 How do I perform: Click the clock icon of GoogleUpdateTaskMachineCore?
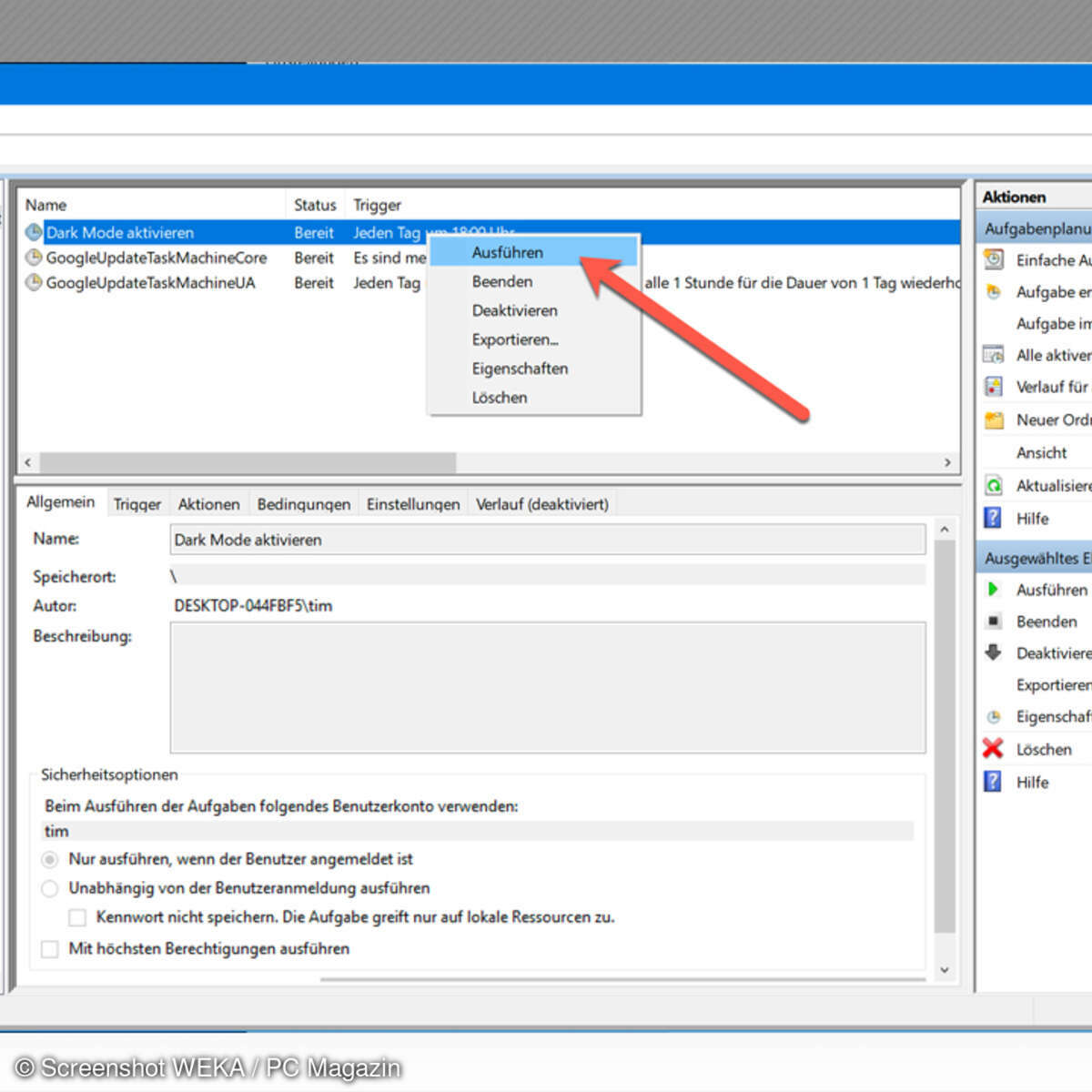coord(34,258)
